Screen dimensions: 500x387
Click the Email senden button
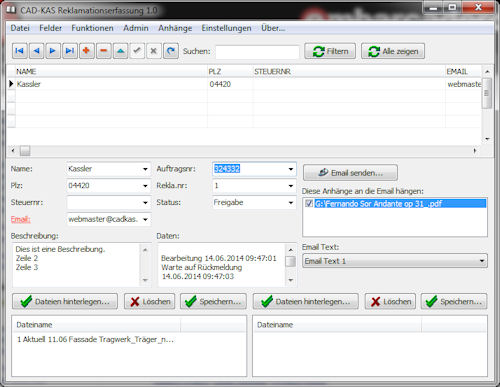[x=350, y=173]
